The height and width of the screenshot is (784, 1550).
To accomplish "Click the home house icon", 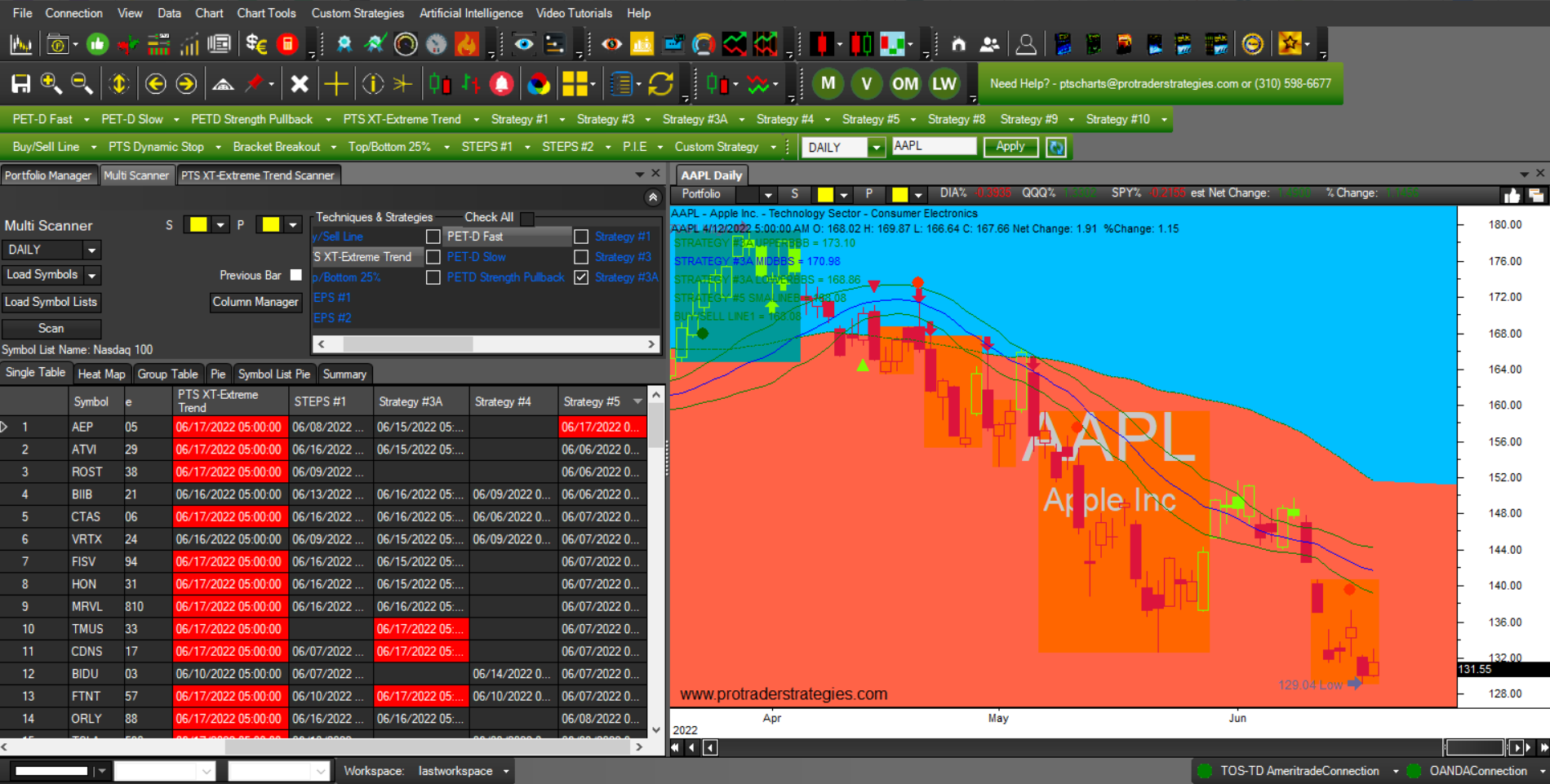I will click(958, 44).
